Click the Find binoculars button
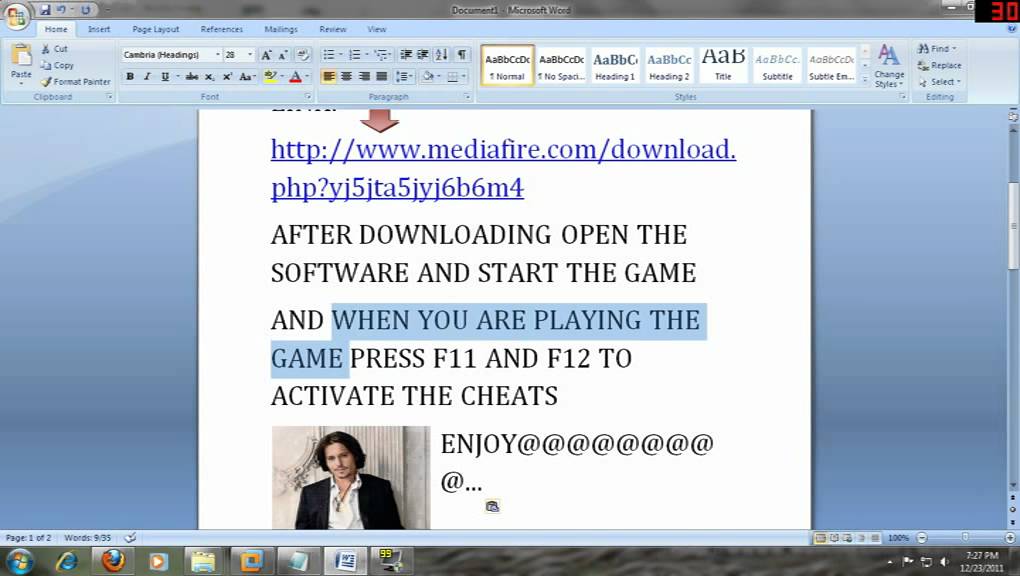1020x576 pixels. pyautogui.click(x=937, y=49)
